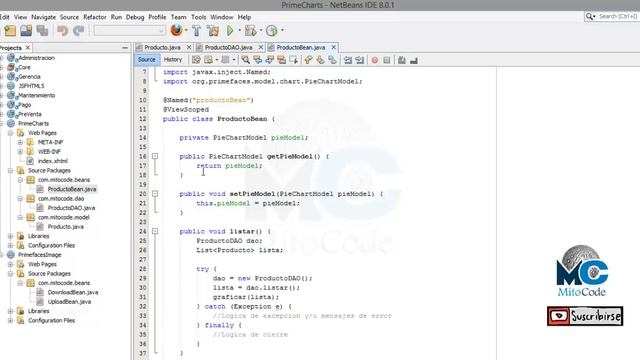
Task: Toggle bookmark on current line
Action: pos(333,60)
